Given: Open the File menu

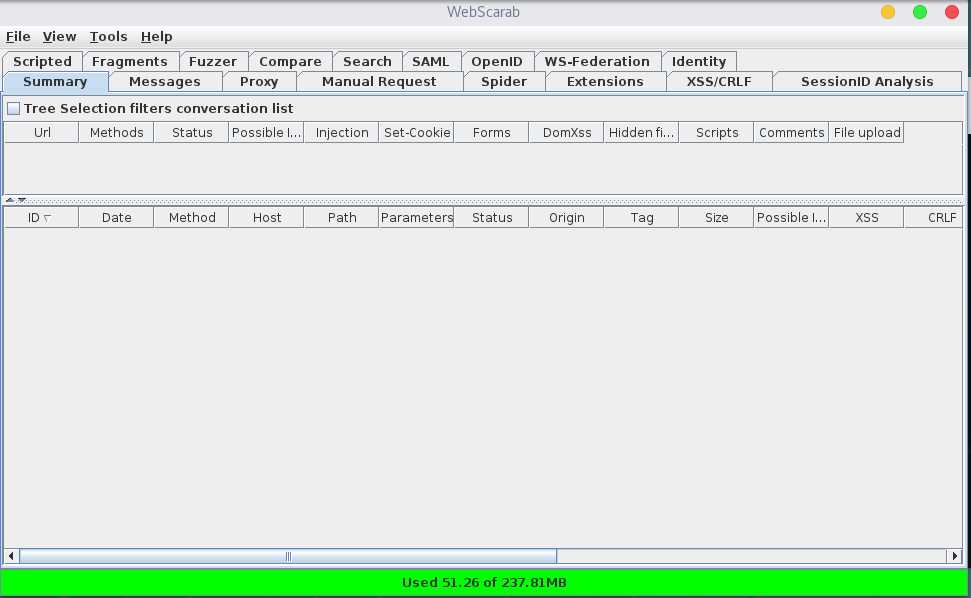Looking at the screenshot, I should pyautogui.click(x=18, y=37).
